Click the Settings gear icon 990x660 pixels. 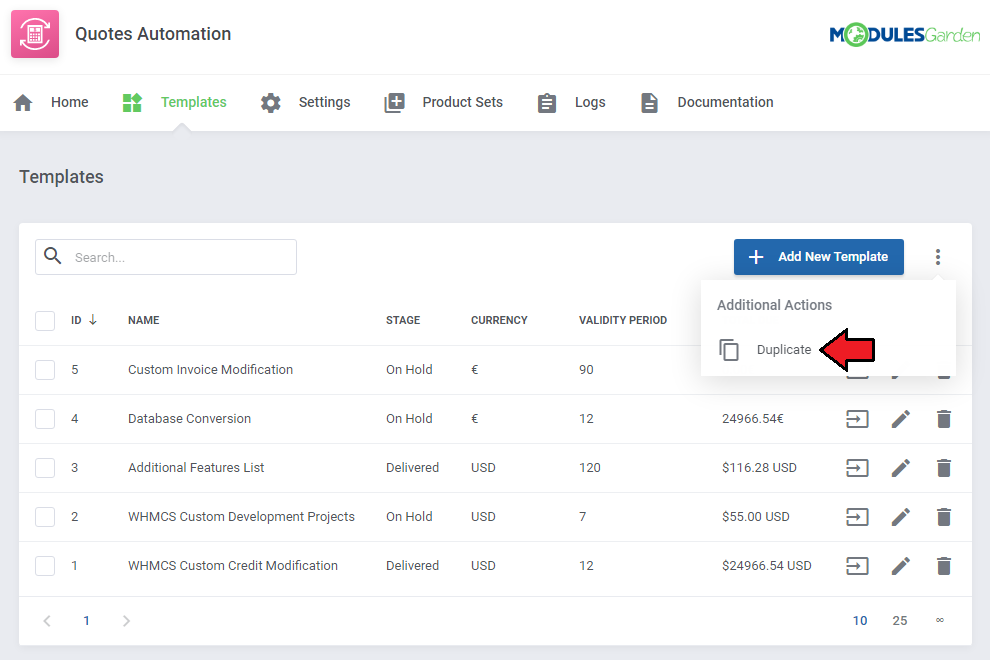click(271, 102)
